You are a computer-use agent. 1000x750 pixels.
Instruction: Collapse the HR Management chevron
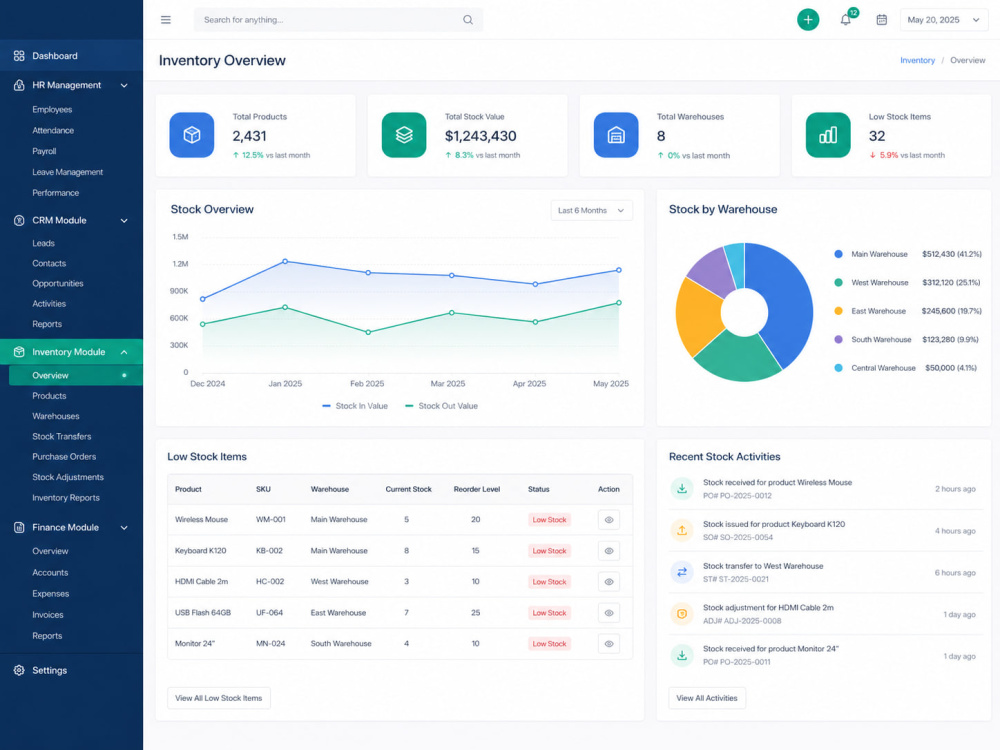tap(124, 85)
